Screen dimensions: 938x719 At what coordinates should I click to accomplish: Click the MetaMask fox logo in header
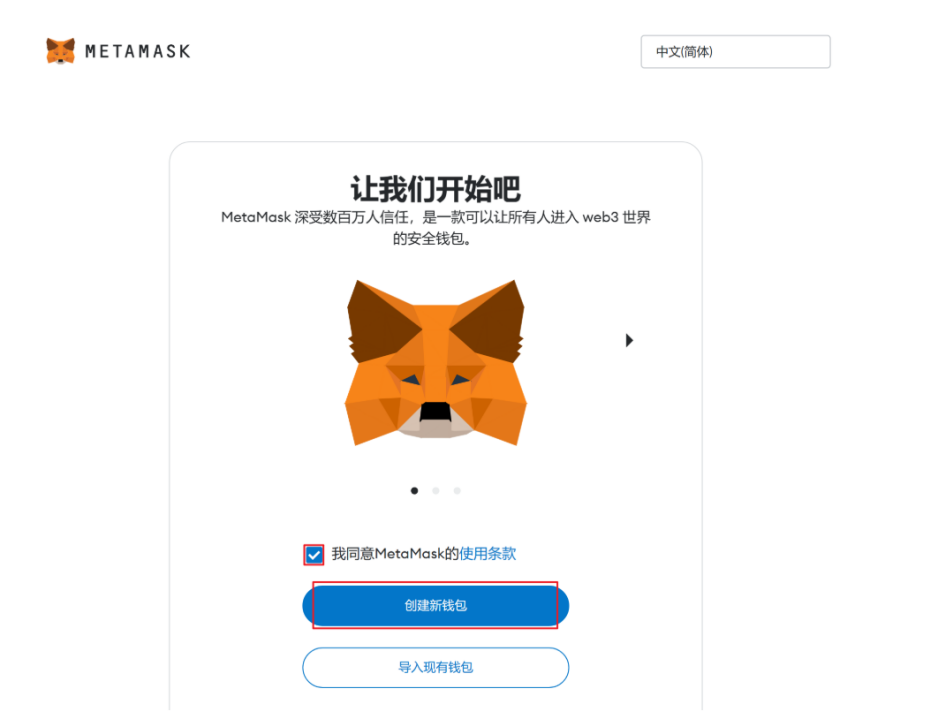pyautogui.click(x=60, y=51)
